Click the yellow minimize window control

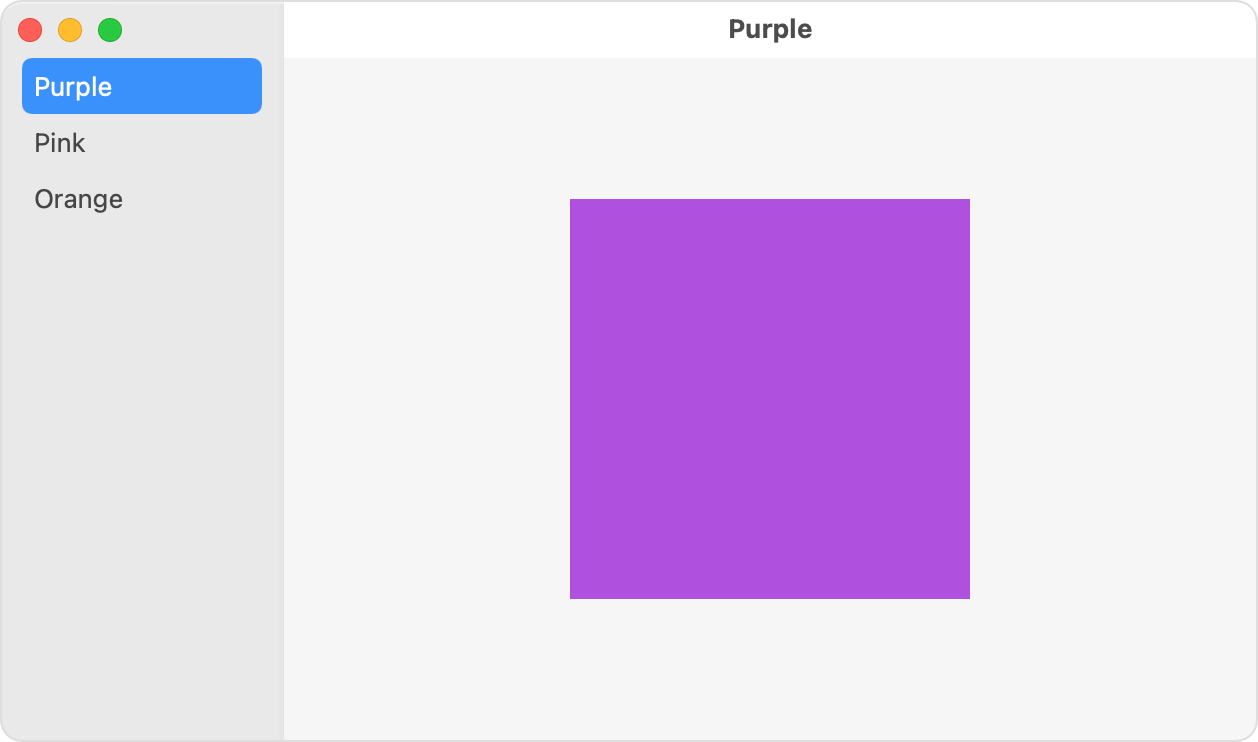coord(70,30)
